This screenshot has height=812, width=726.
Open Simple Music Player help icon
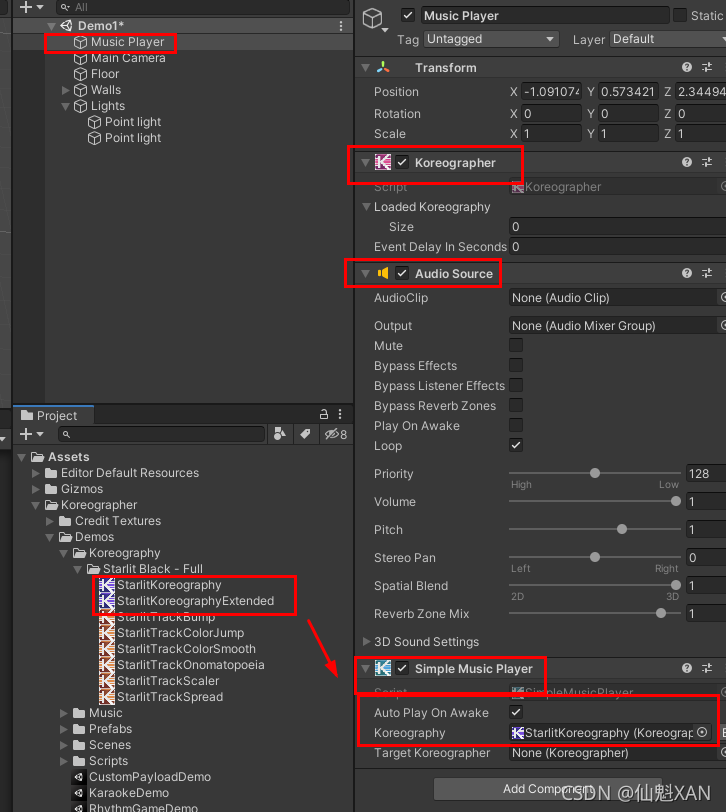pyautogui.click(x=687, y=669)
